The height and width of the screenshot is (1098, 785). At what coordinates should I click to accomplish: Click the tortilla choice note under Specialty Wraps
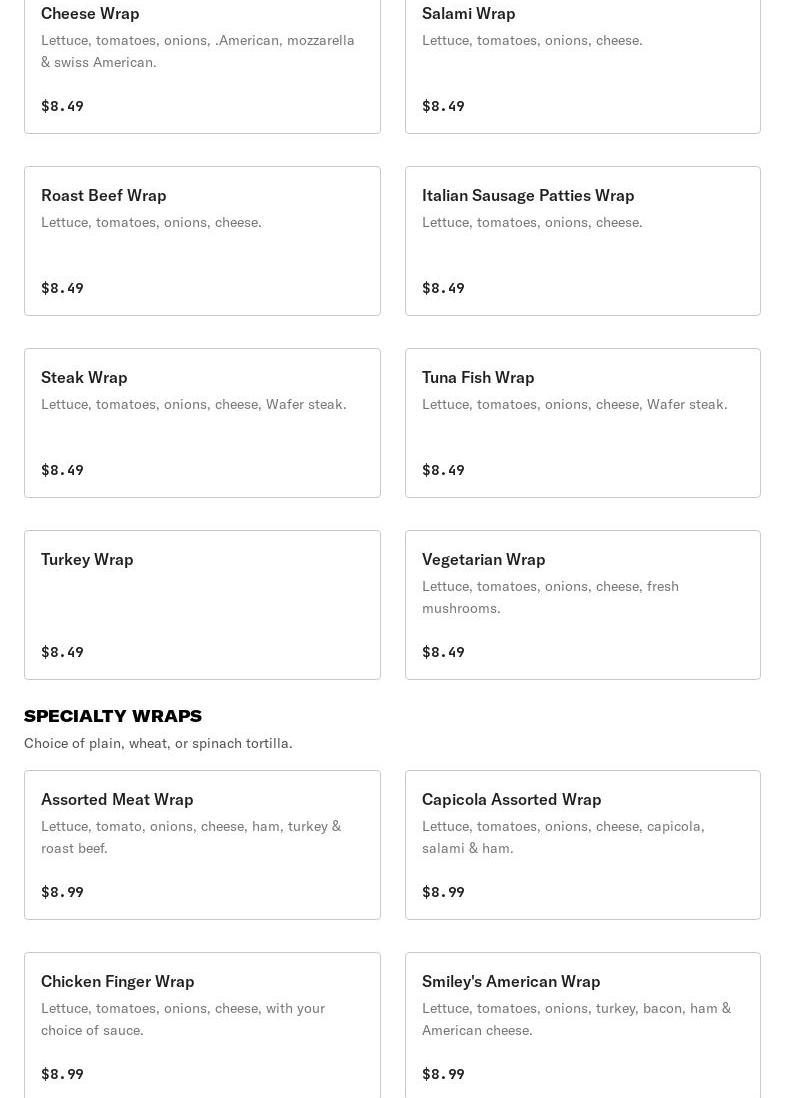[158, 743]
